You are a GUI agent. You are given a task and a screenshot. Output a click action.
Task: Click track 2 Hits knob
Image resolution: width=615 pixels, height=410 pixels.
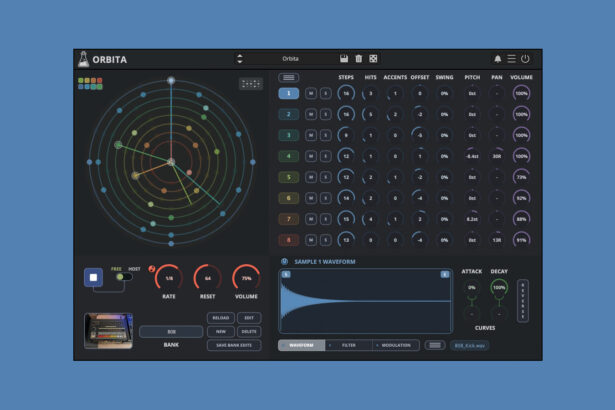370,114
